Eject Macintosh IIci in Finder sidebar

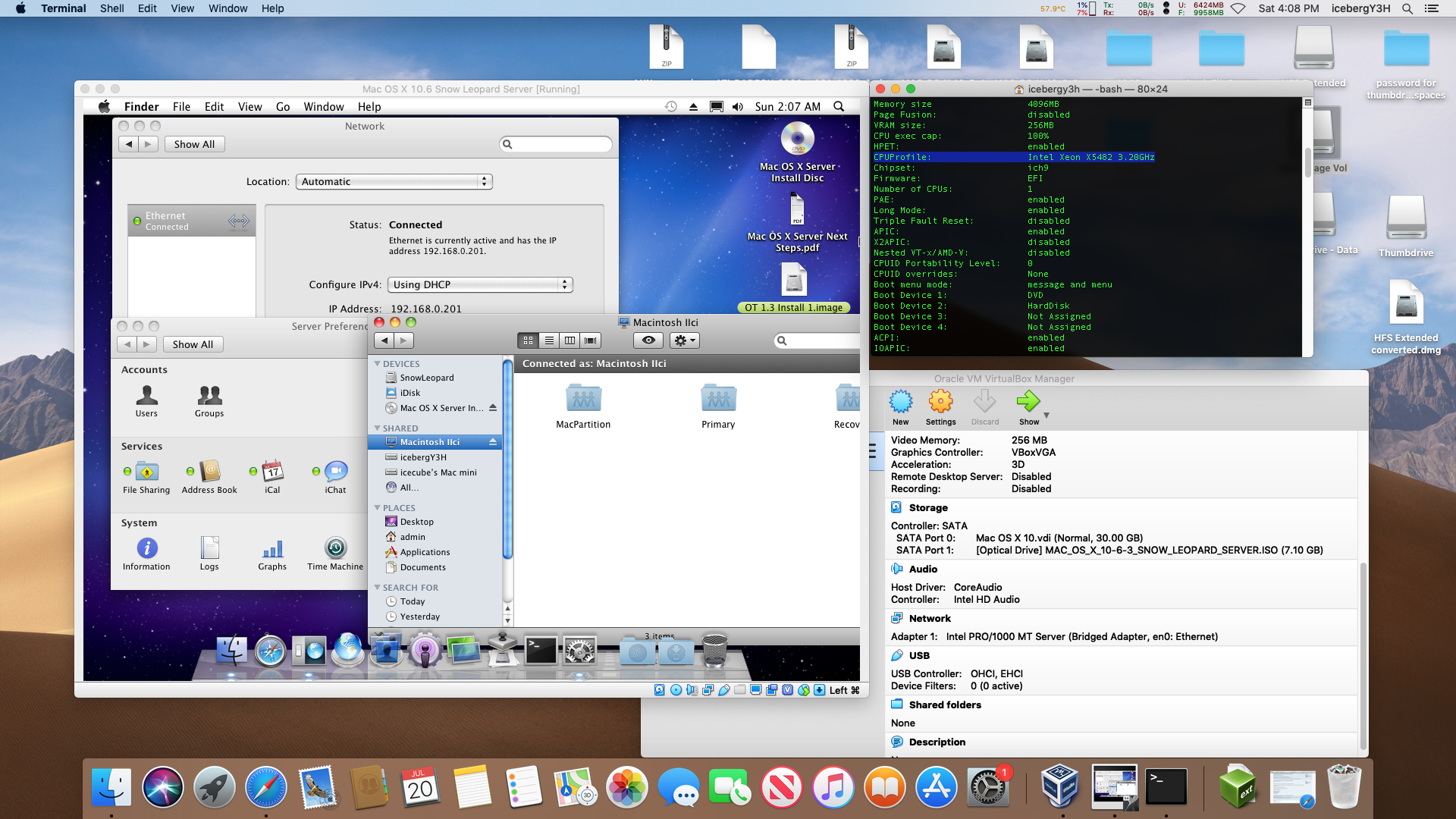point(492,441)
